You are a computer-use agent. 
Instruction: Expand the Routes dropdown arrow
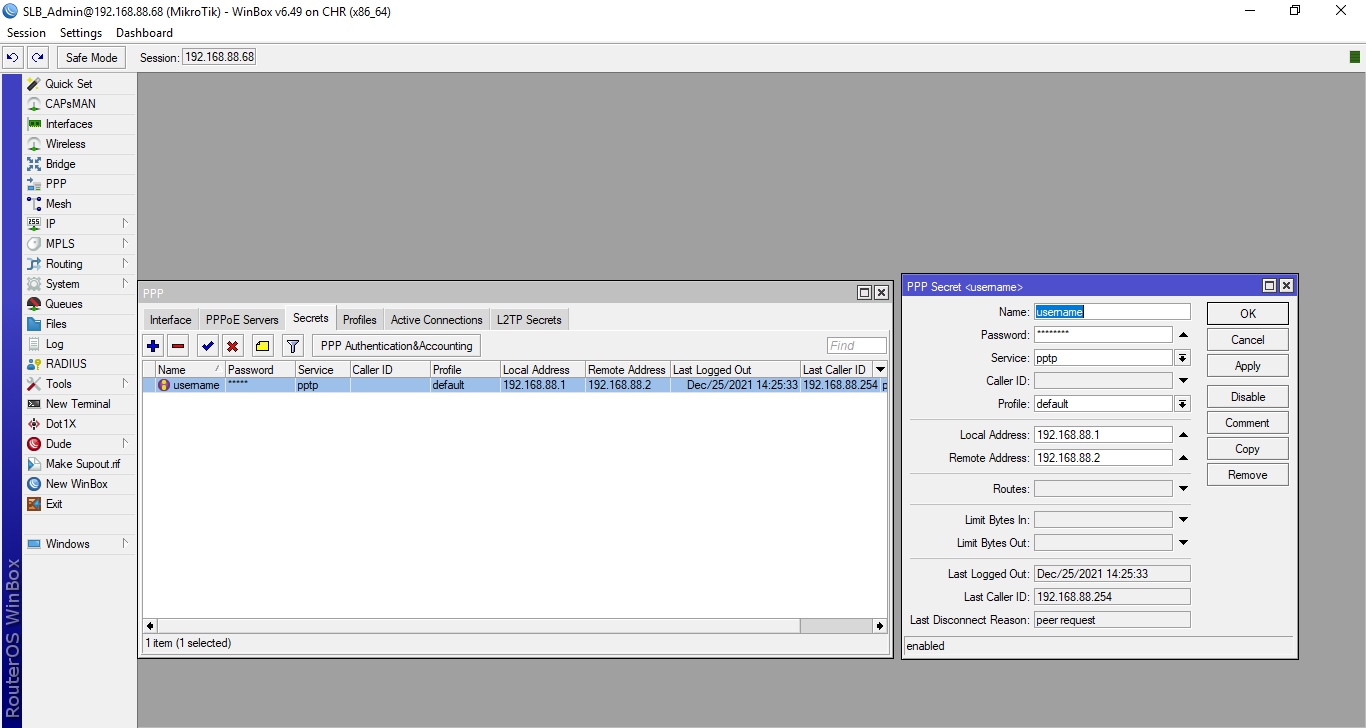click(x=1181, y=488)
